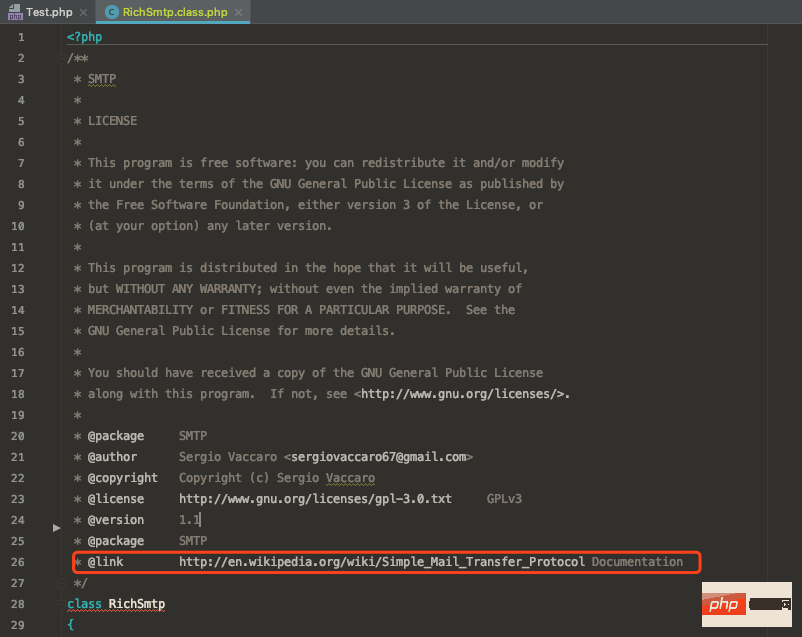Place cursor on the <?php opening tag
The width and height of the screenshot is (802, 637).
click(x=84, y=37)
